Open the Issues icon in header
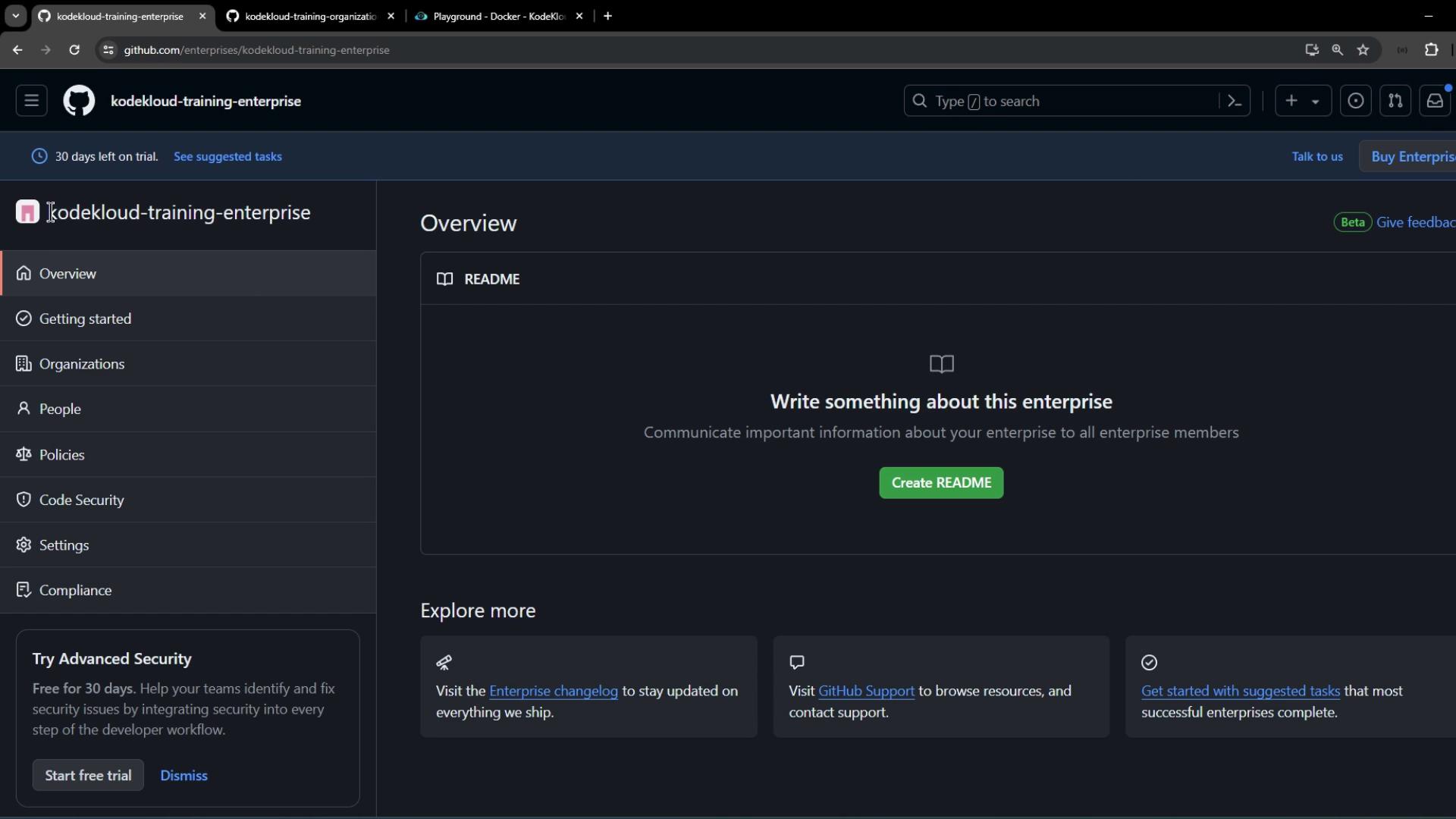Image resolution: width=1456 pixels, height=819 pixels. [x=1355, y=101]
